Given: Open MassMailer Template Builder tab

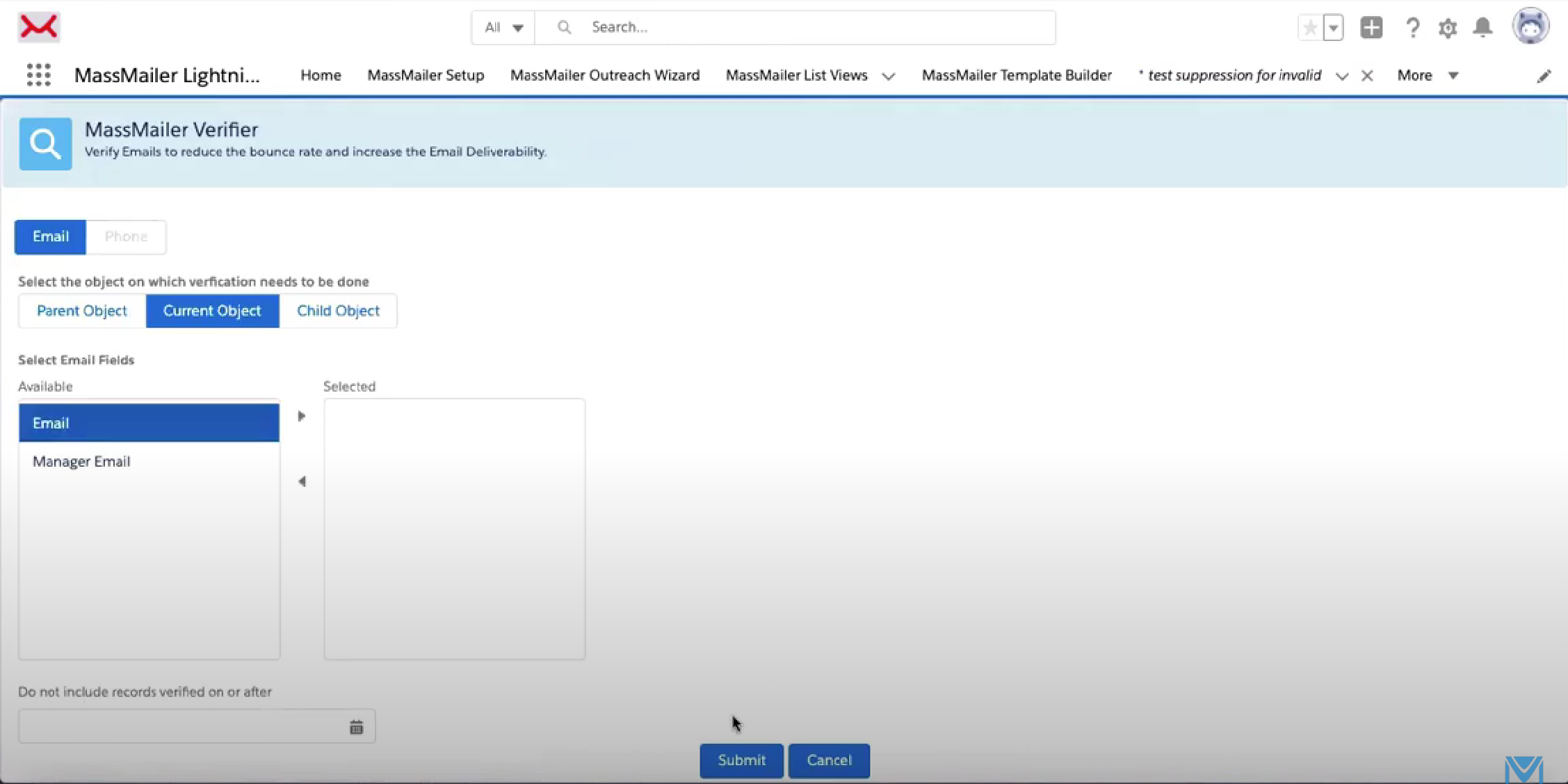Looking at the screenshot, I should 1017,75.
